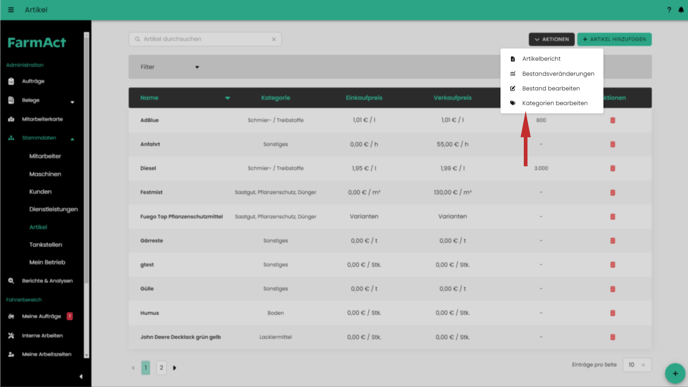Expand the Belege submenu

tap(72, 102)
